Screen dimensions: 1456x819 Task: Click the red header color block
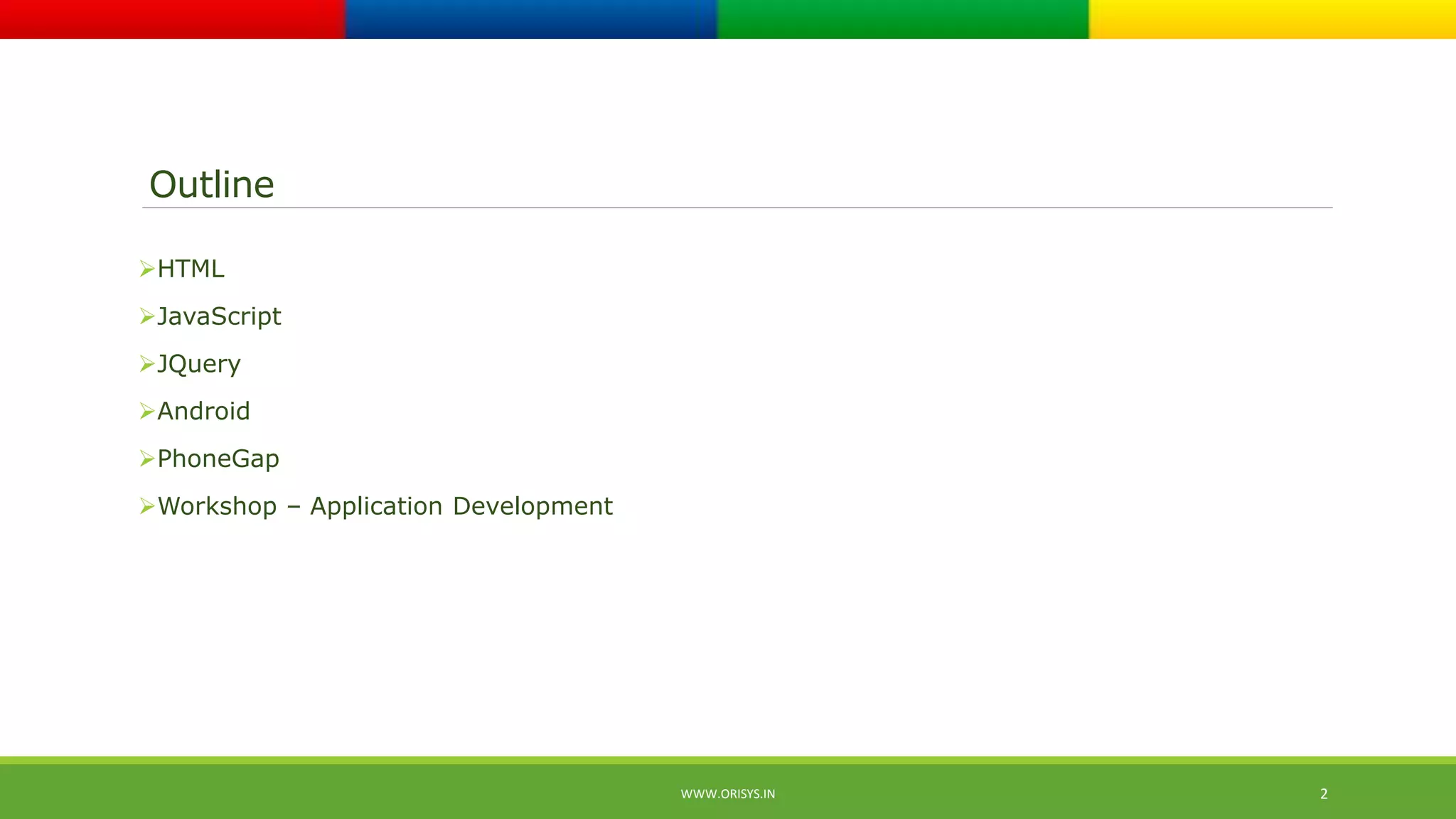(x=172, y=19)
